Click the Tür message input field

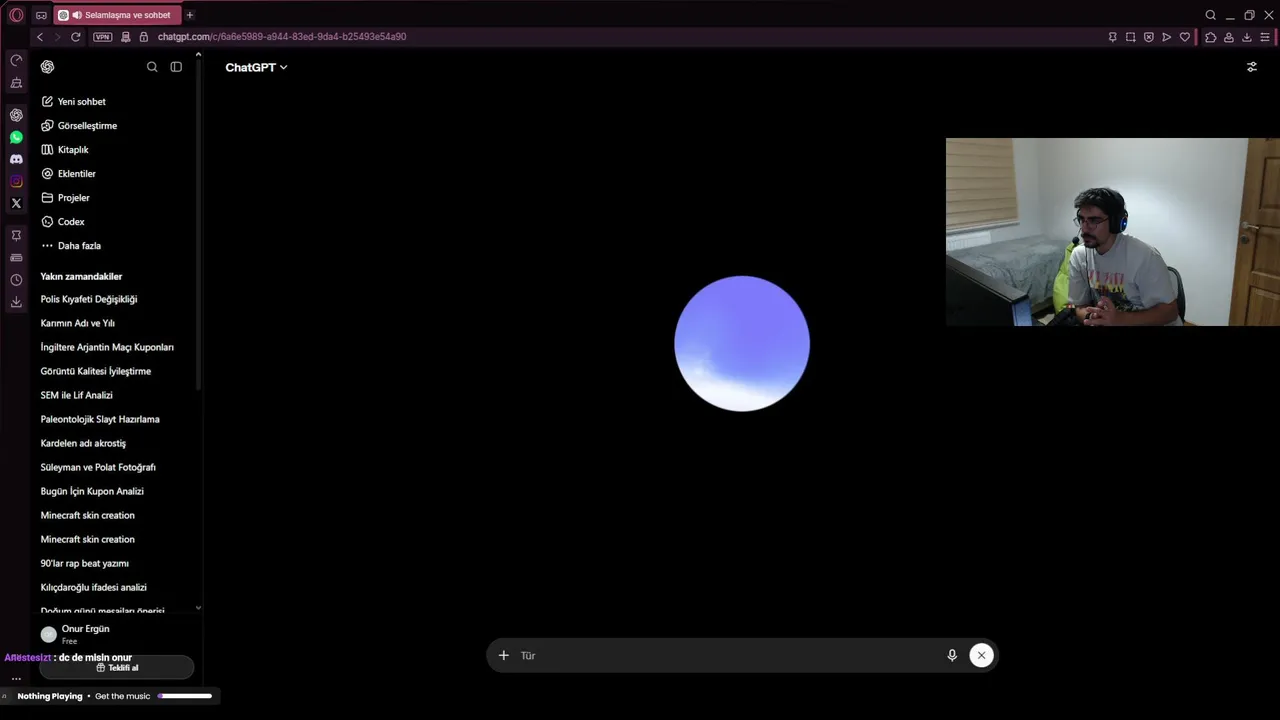[x=728, y=655]
